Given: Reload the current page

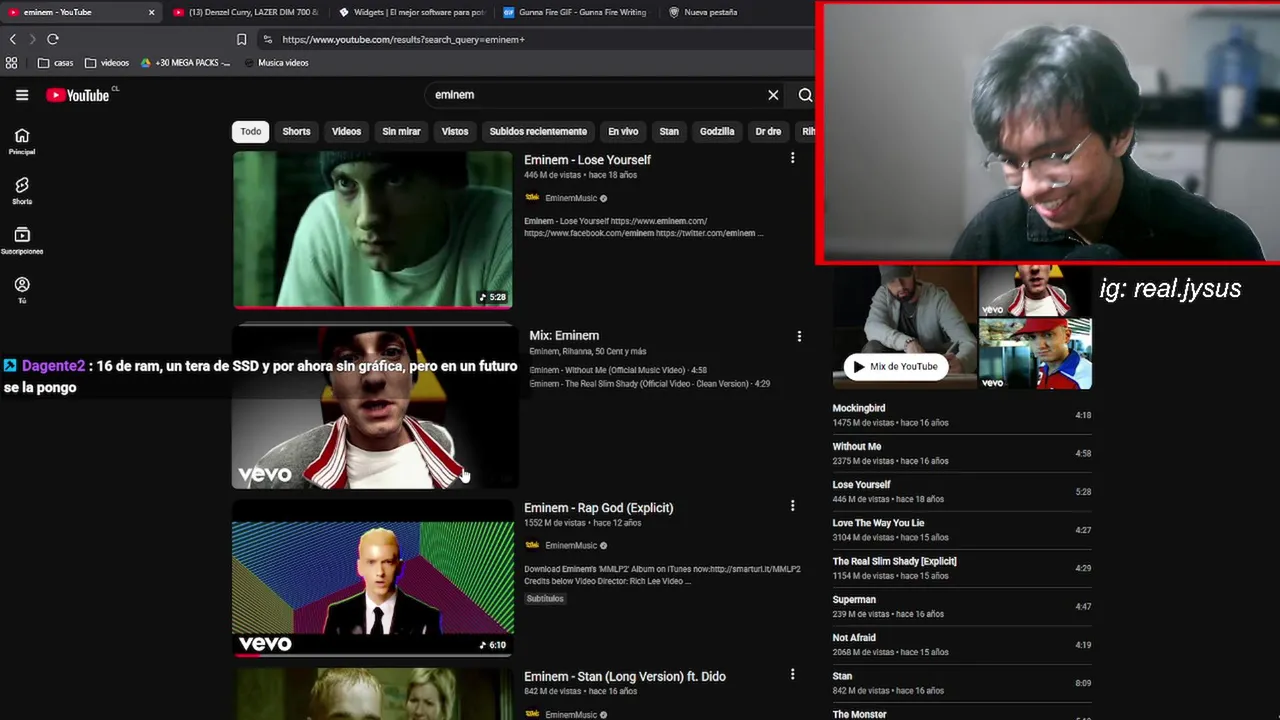Looking at the screenshot, I should click(53, 39).
